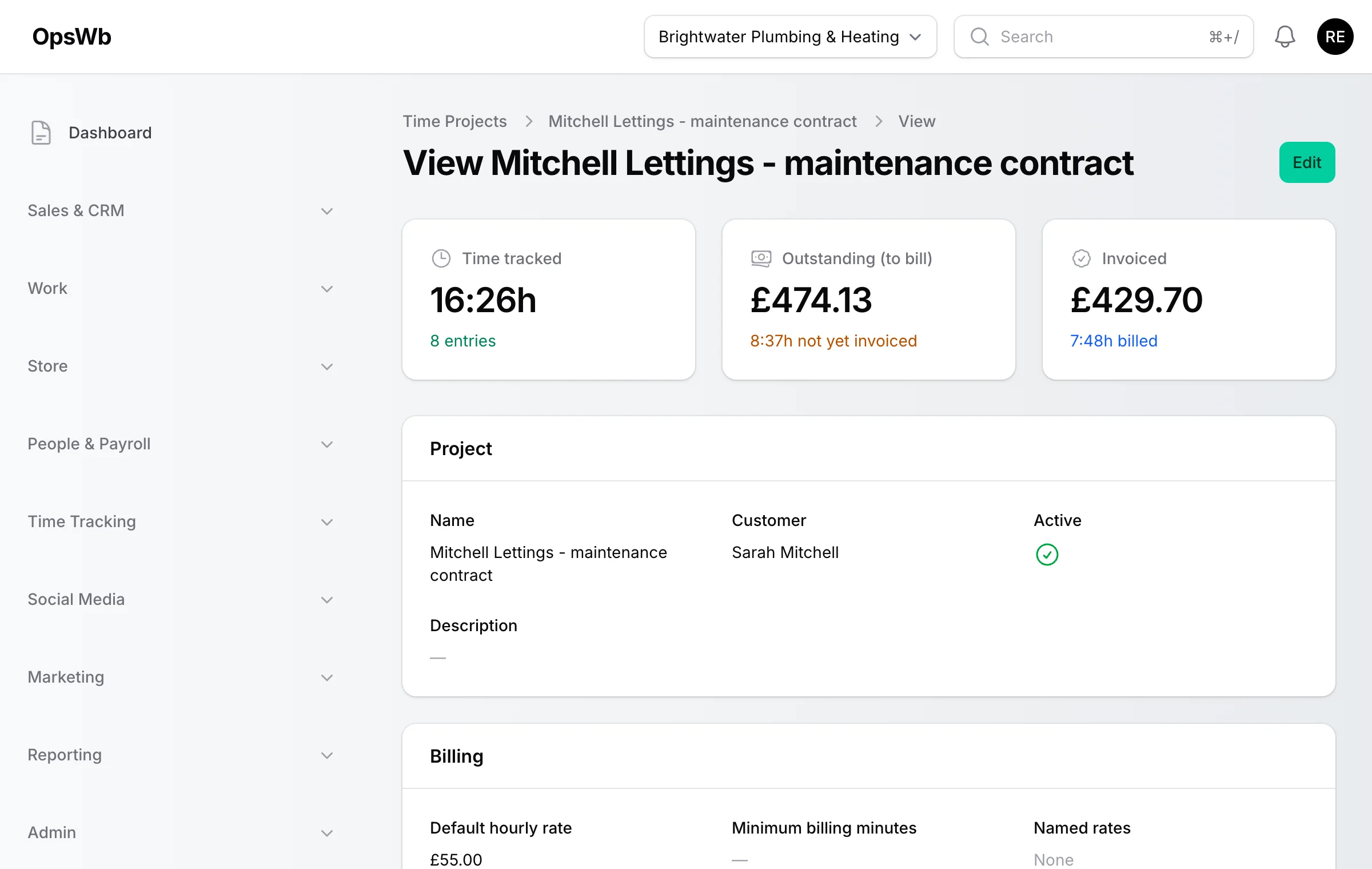Viewport: 1372px width, 869px height.
Task: Click the Project section heading
Action: (461, 448)
